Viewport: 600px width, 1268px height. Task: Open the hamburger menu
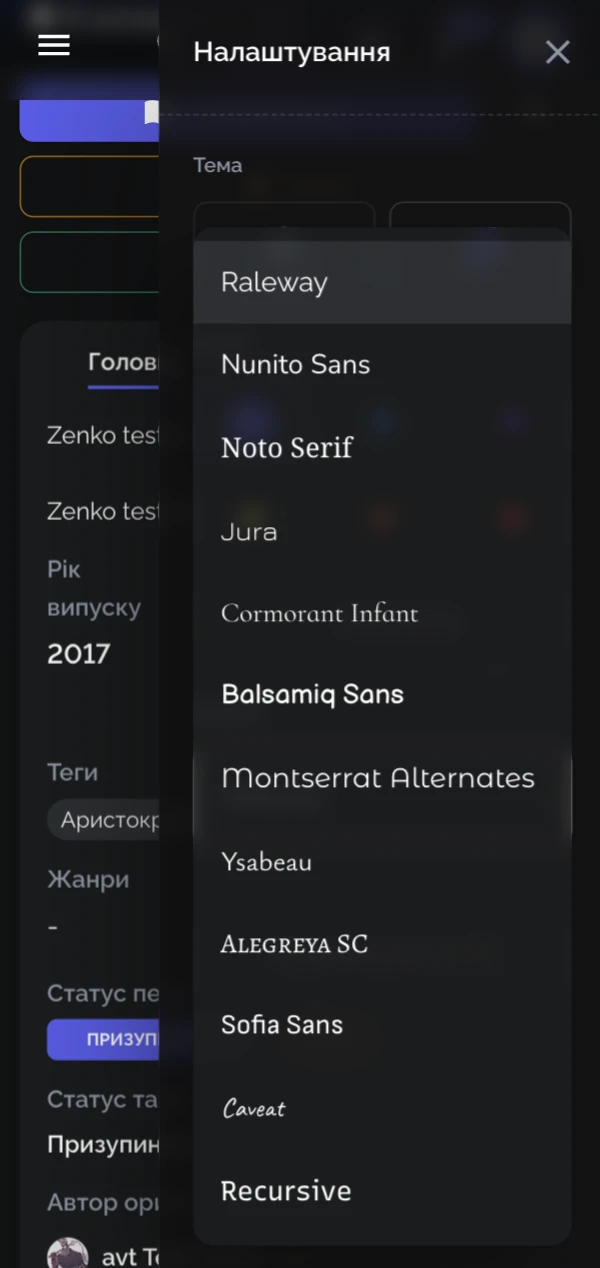pyautogui.click(x=54, y=45)
